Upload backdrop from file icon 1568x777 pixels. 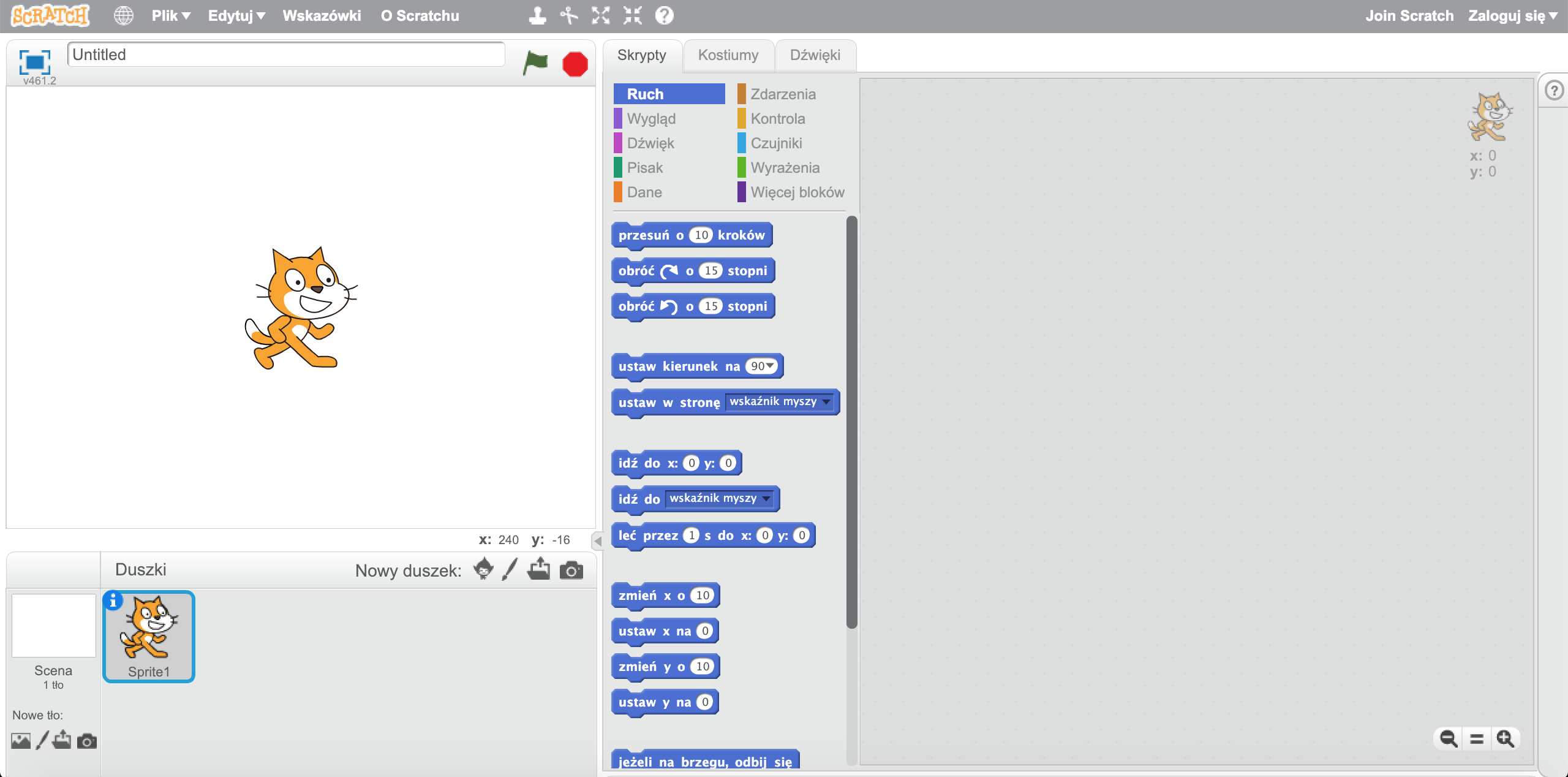tap(62, 740)
